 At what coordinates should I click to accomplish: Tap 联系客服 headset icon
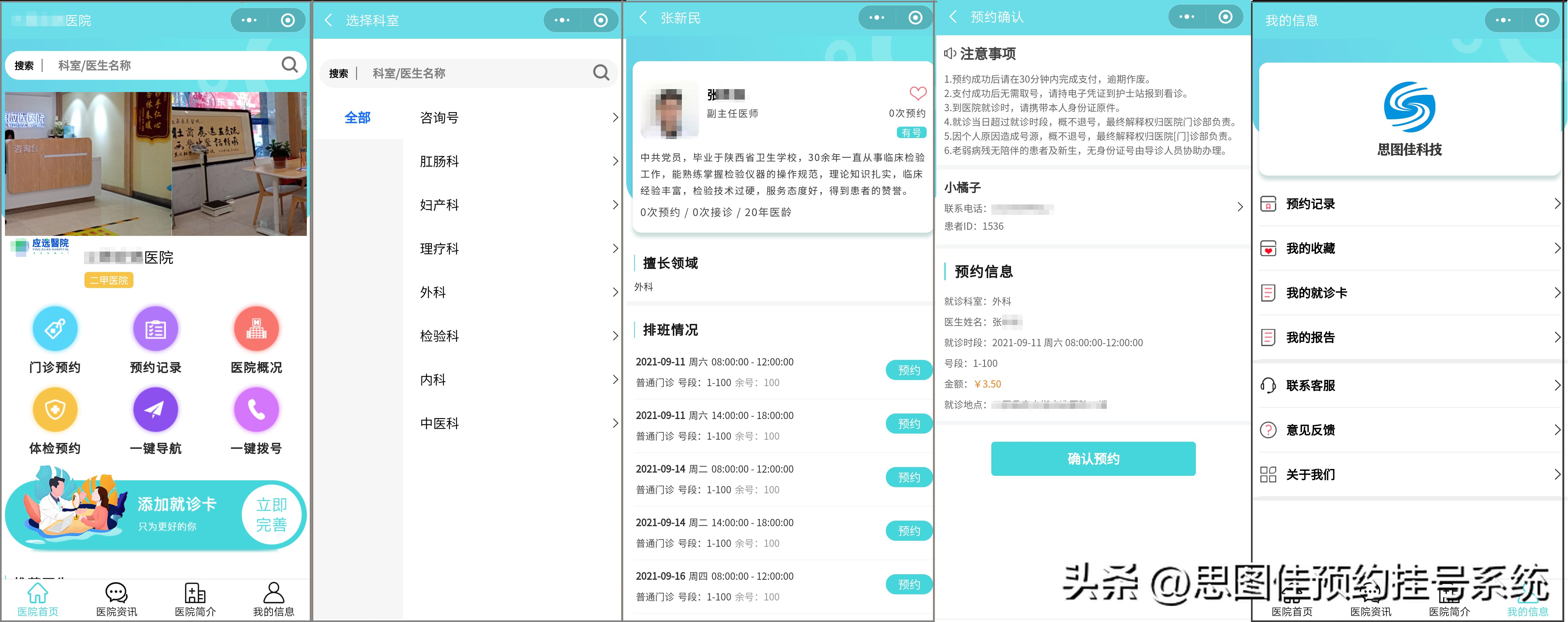pos(1268,386)
